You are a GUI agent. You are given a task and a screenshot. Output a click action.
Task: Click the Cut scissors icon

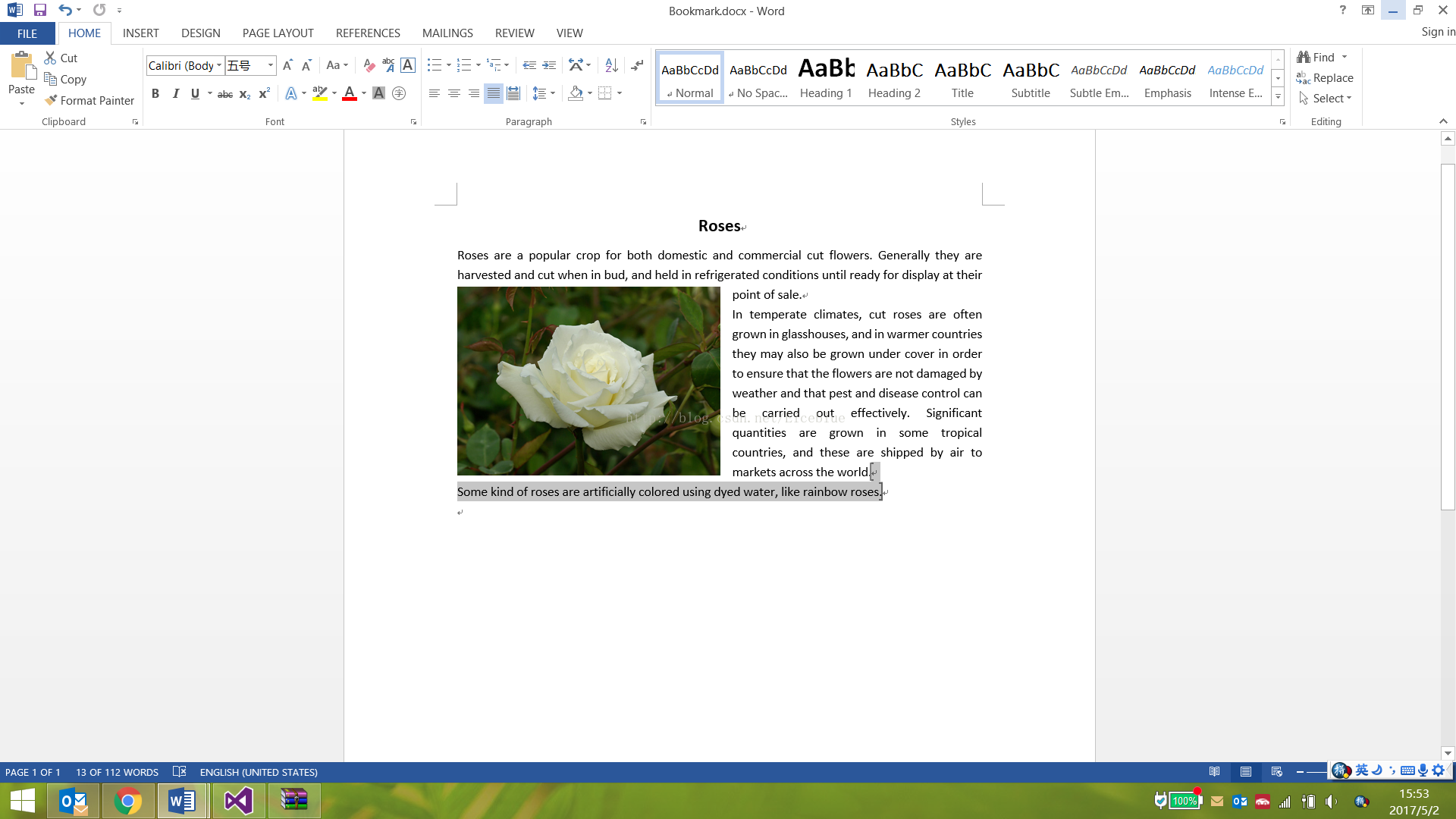point(50,58)
